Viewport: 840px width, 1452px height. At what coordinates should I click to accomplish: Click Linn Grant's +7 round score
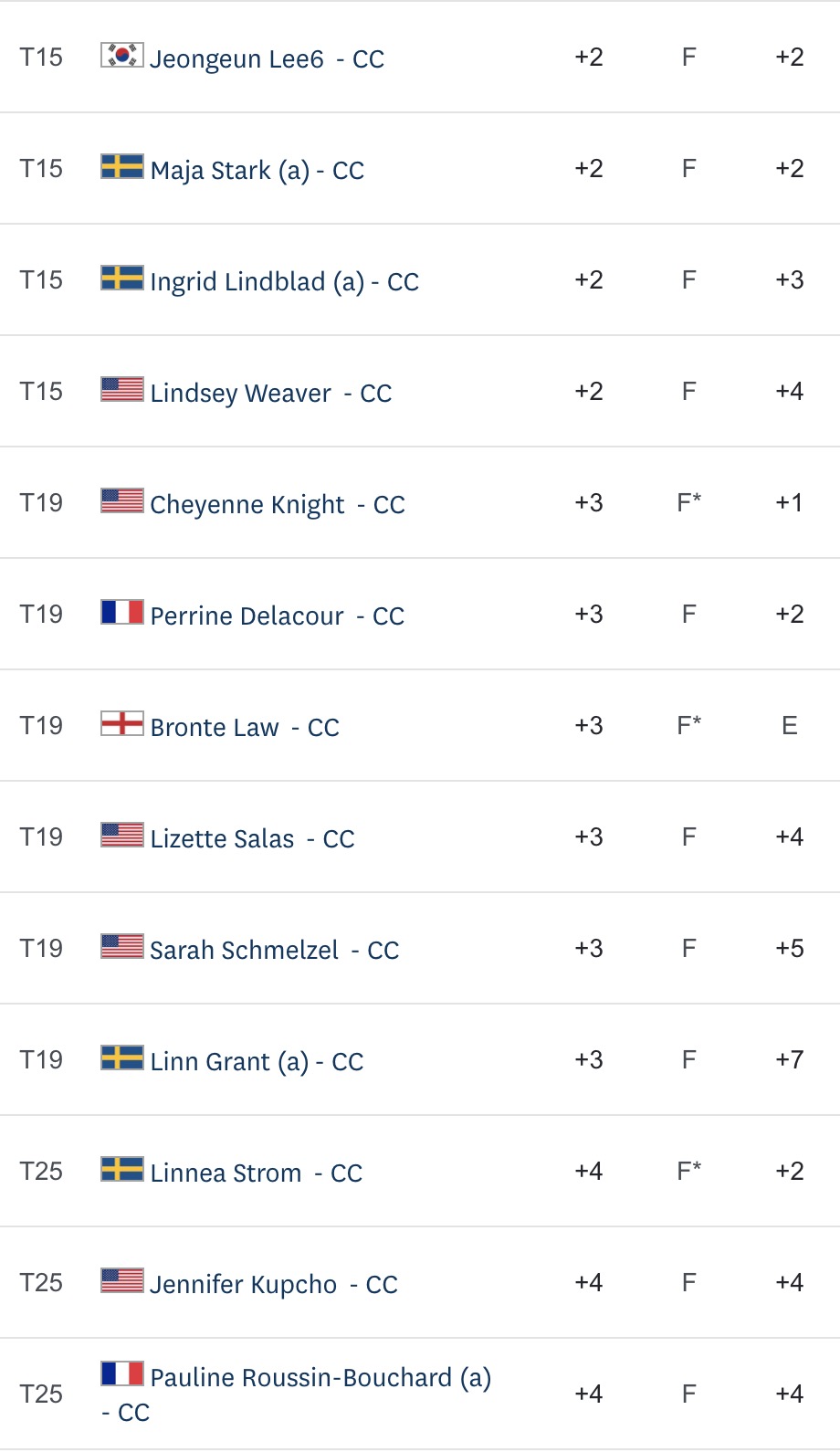coord(790,1059)
